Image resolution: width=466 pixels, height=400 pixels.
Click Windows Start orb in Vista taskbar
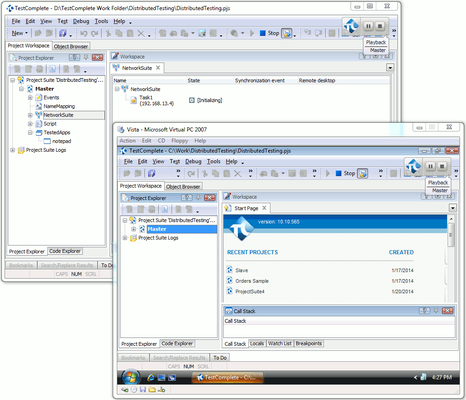click(x=131, y=377)
